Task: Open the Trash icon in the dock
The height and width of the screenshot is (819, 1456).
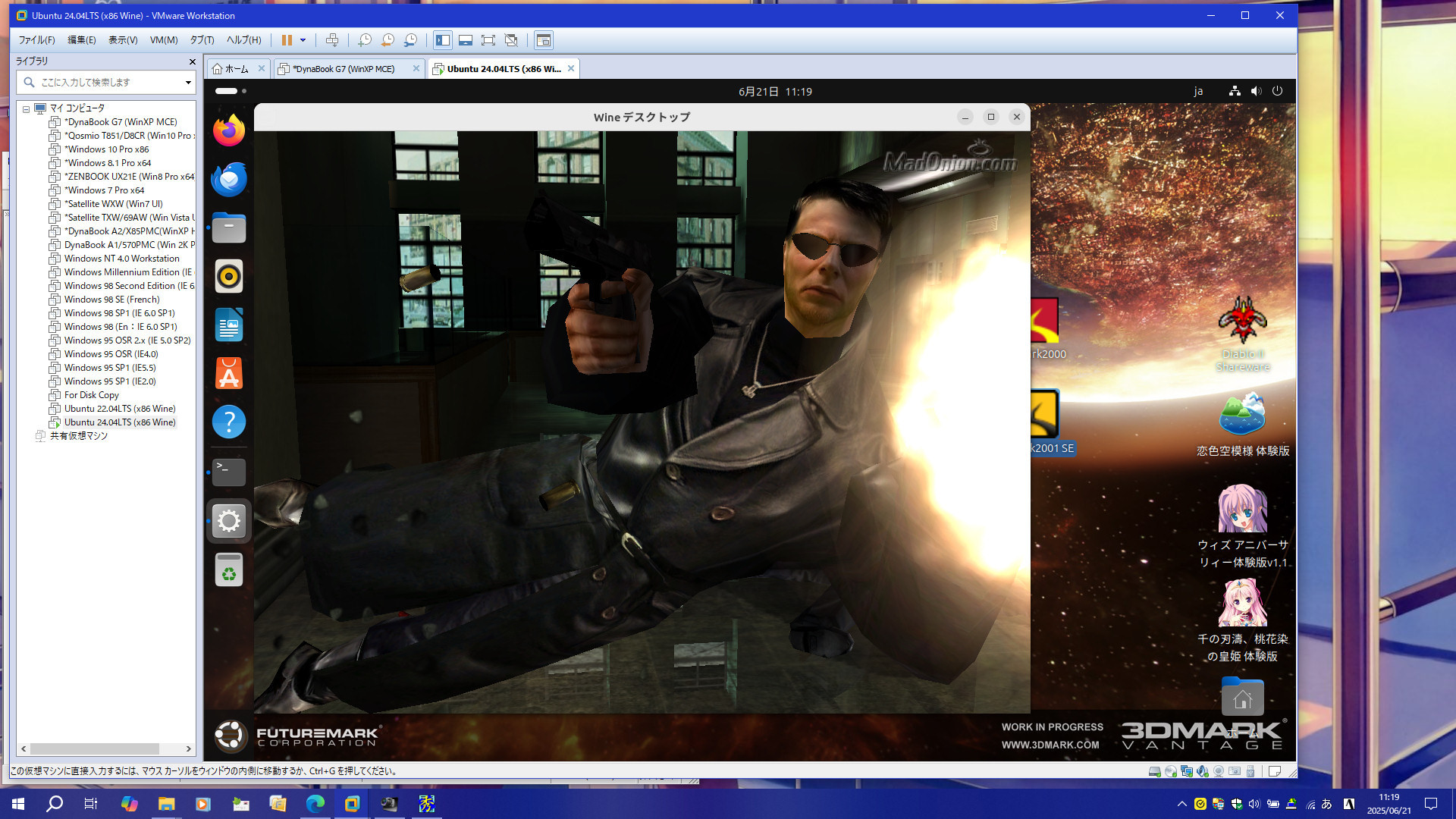Action: [x=229, y=570]
